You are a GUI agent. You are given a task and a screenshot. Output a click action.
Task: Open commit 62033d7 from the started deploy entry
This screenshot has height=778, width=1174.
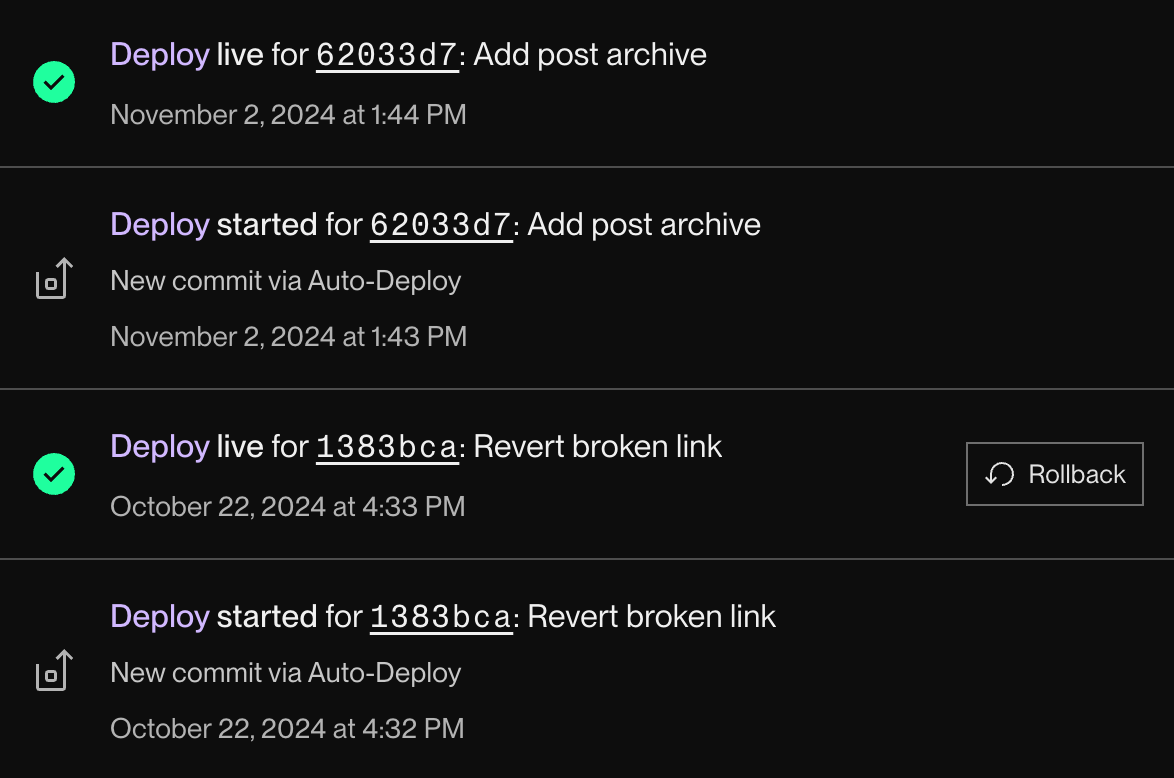click(440, 225)
